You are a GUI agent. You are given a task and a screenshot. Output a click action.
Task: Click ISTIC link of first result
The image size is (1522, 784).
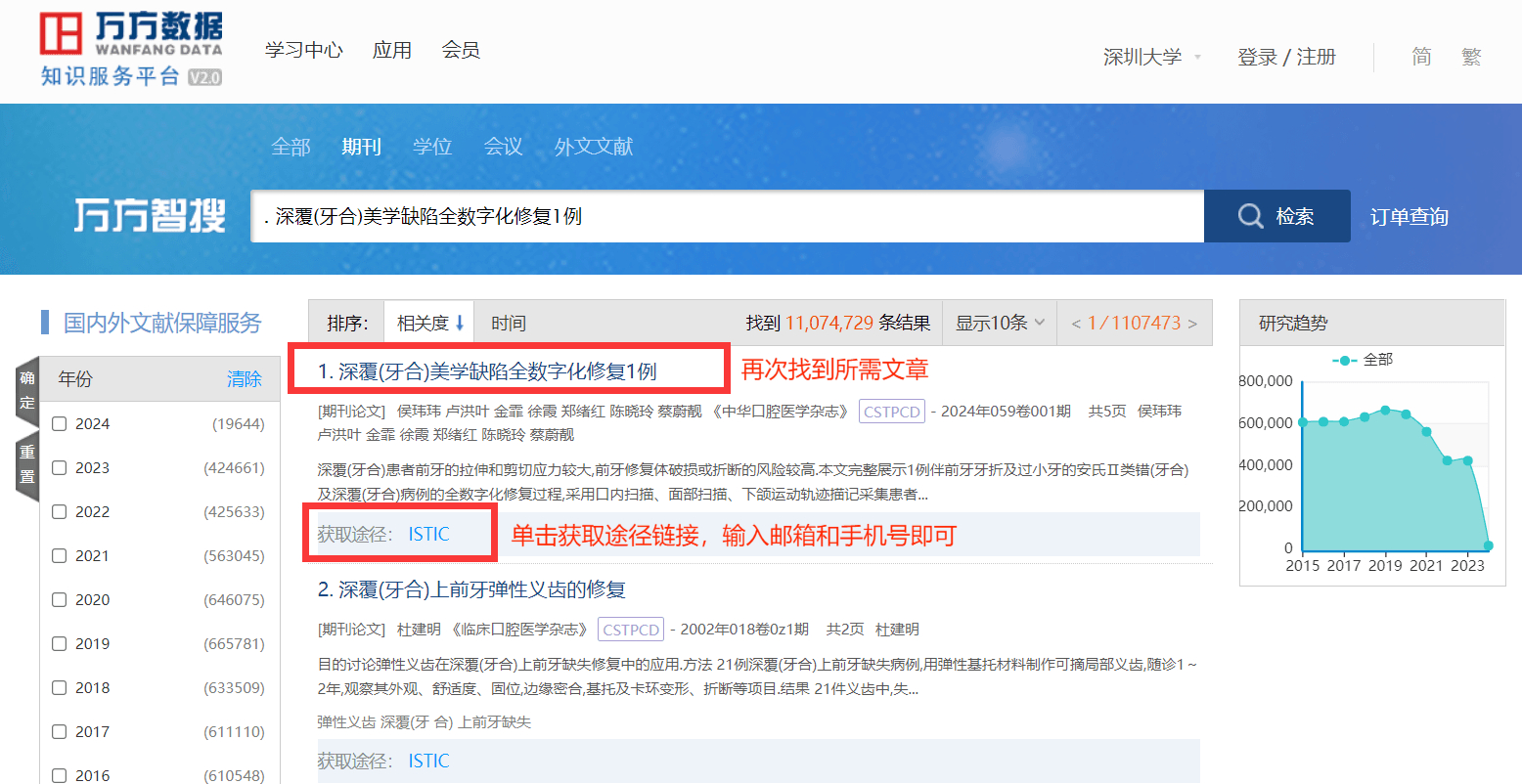428,535
